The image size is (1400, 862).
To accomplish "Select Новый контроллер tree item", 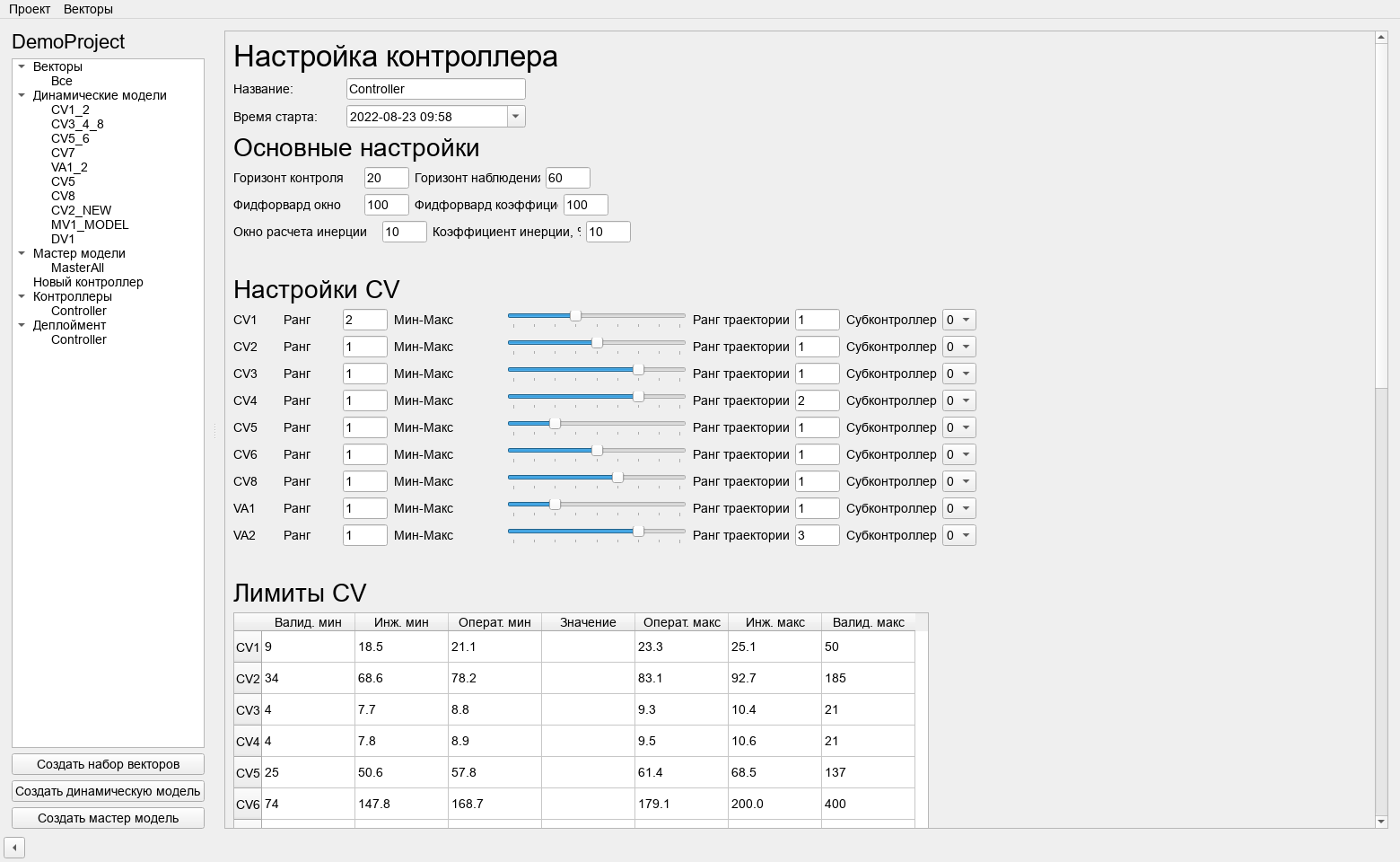I will (x=88, y=282).
